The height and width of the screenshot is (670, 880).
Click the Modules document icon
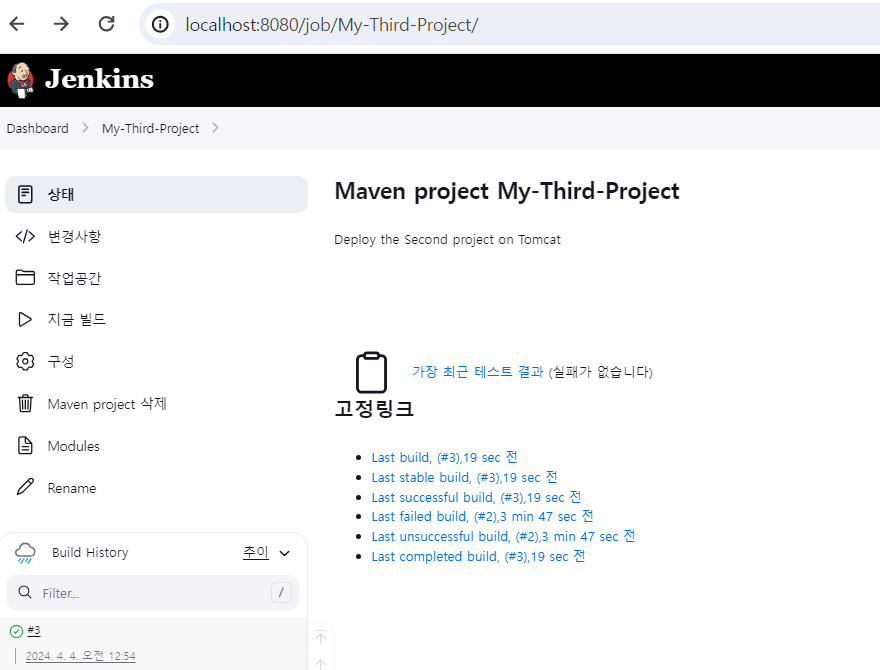click(x=25, y=445)
